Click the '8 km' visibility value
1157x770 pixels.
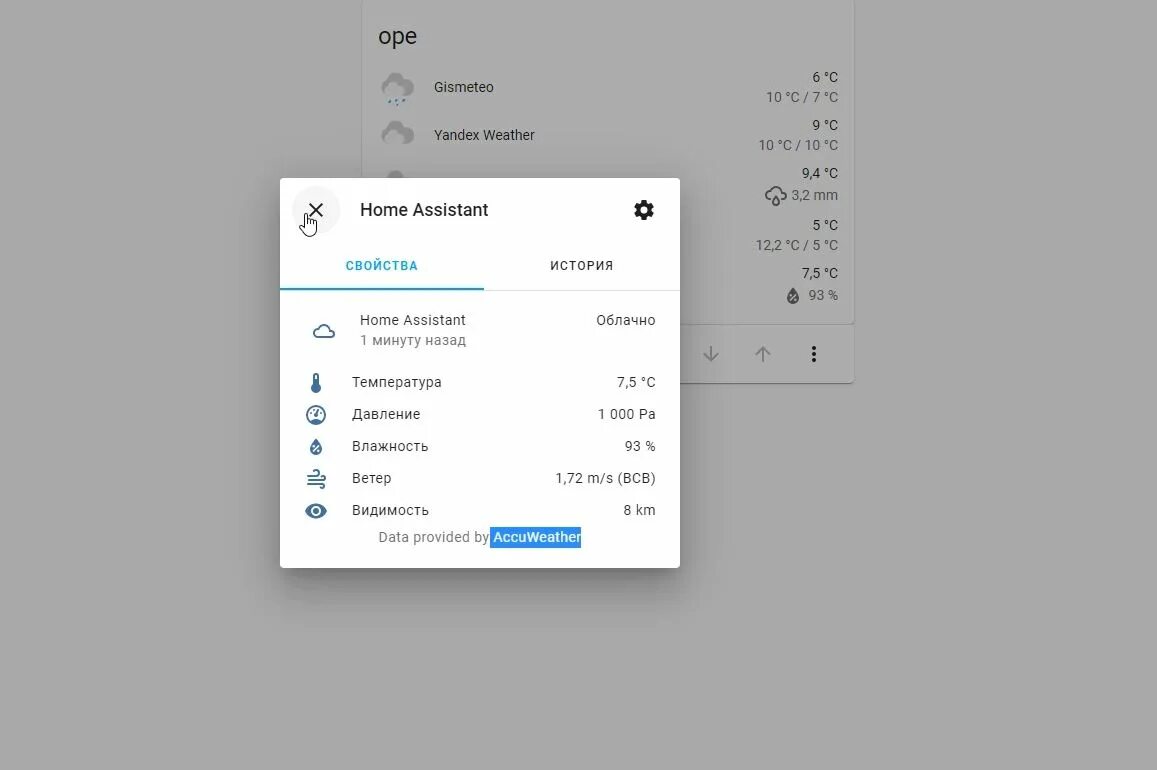click(639, 510)
